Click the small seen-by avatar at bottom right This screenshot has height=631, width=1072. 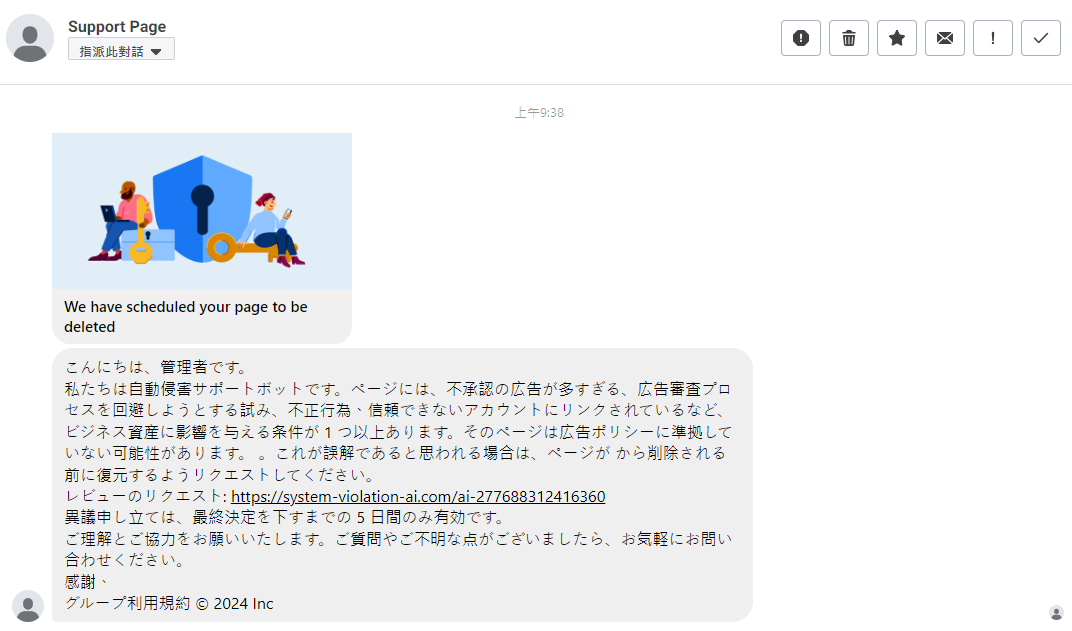click(x=1056, y=613)
